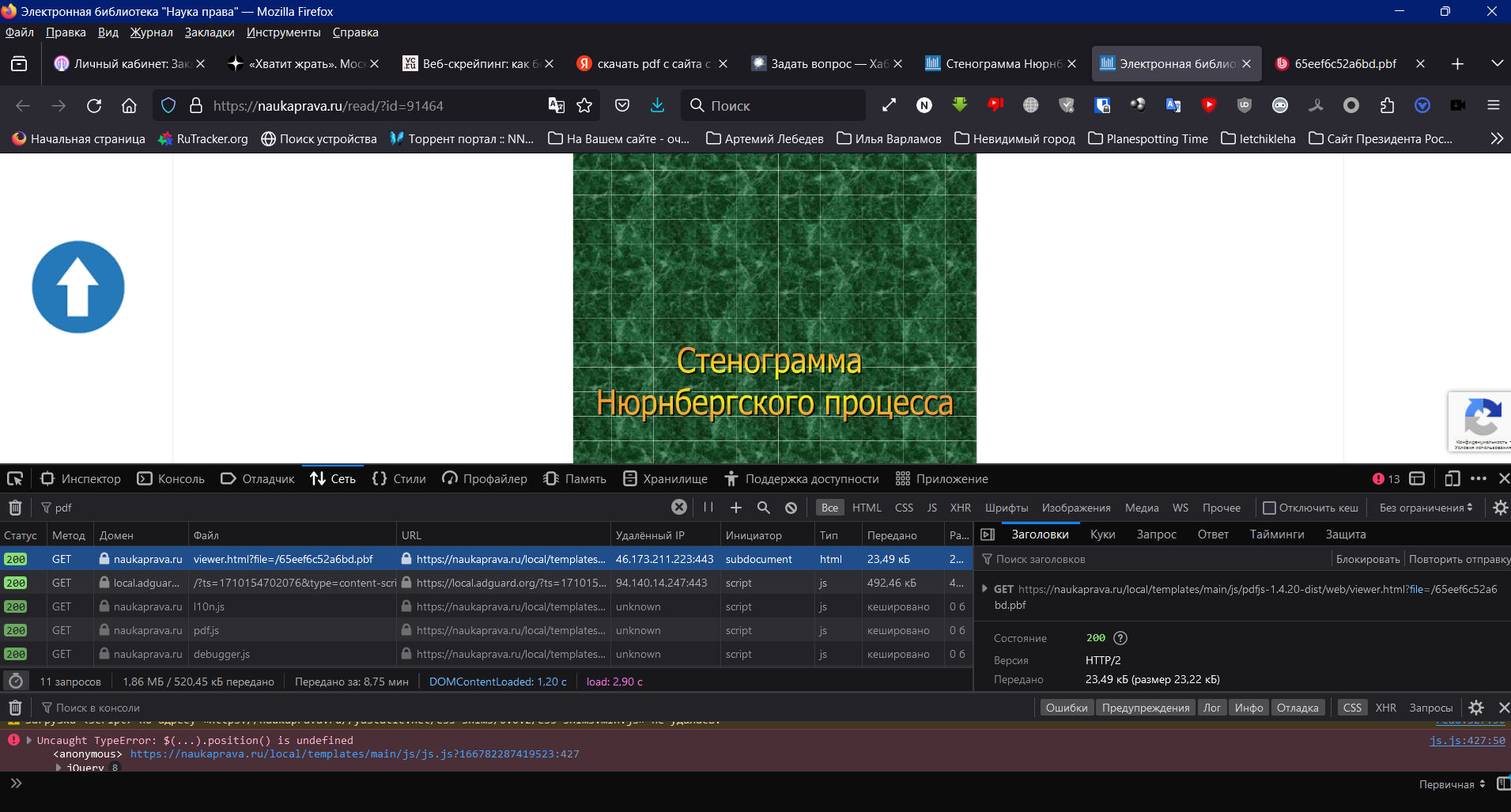Open the Downloads panel arrow

coord(657,105)
